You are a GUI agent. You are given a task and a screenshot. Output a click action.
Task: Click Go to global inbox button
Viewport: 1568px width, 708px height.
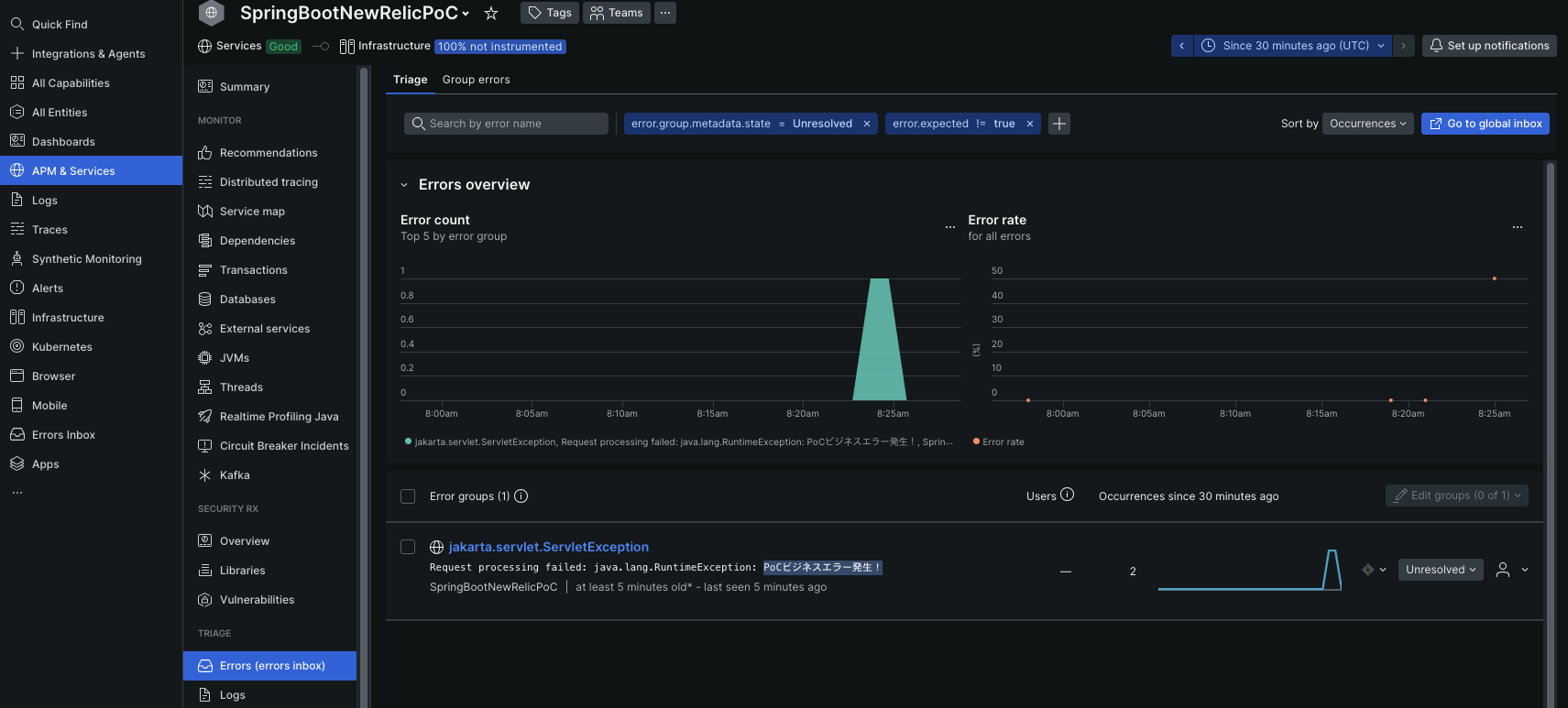pos(1486,124)
